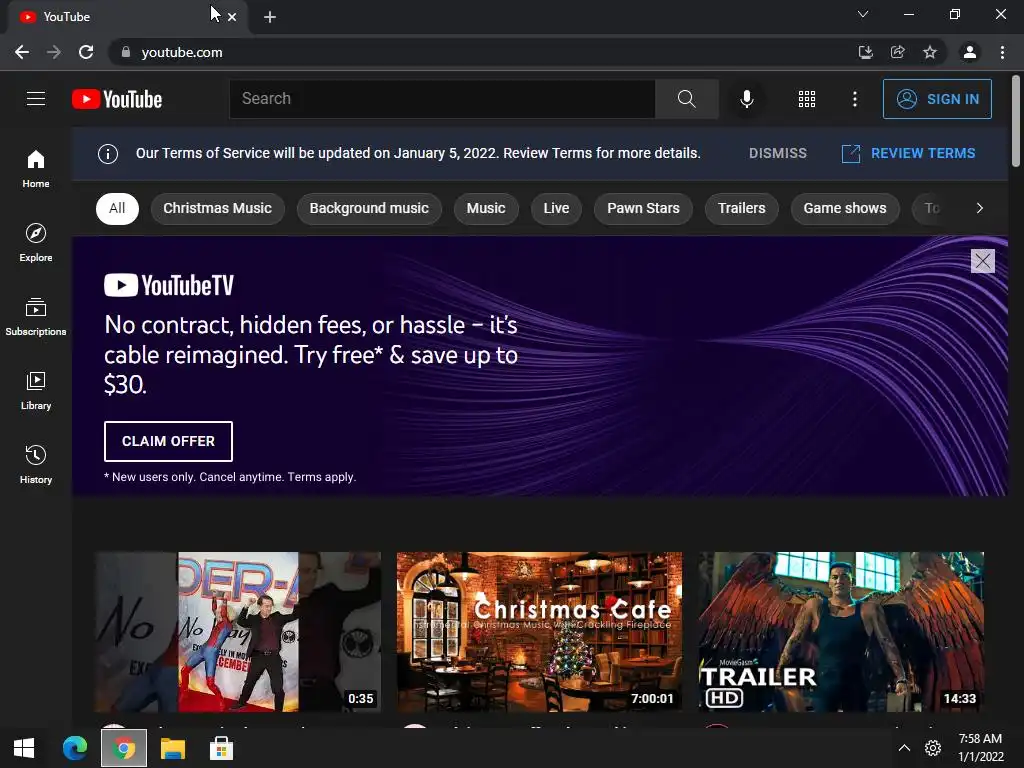This screenshot has width=1024, height=768.
Task: Click REVIEW TERMS link
Action: tap(908, 153)
